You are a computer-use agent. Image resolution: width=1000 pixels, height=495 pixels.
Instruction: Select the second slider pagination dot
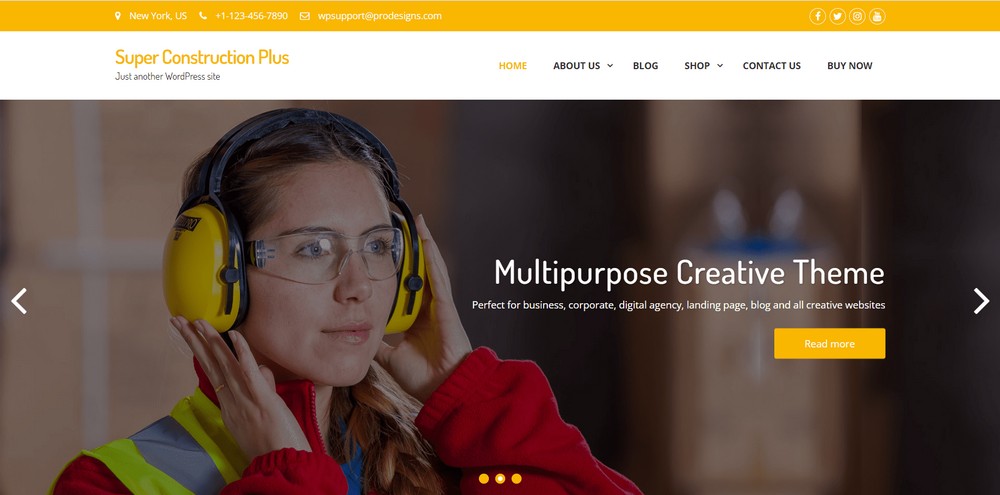coord(500,478)
